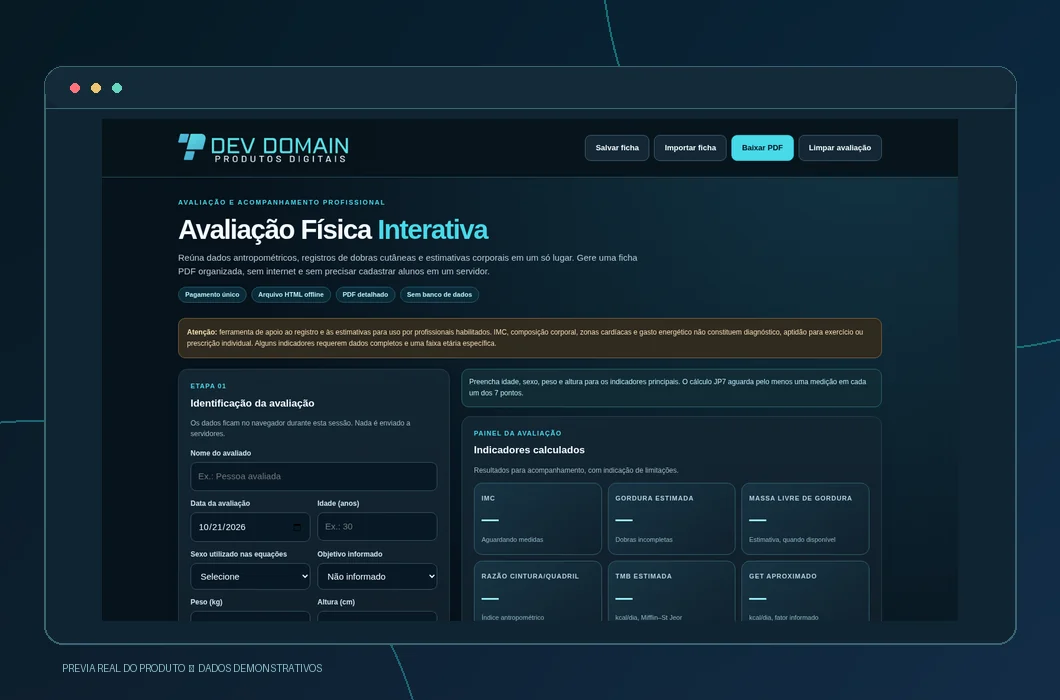Viewport: 1060px width, 700px height.
Task: Click the Dev Domain logo
Action: (x=263, y=147)
